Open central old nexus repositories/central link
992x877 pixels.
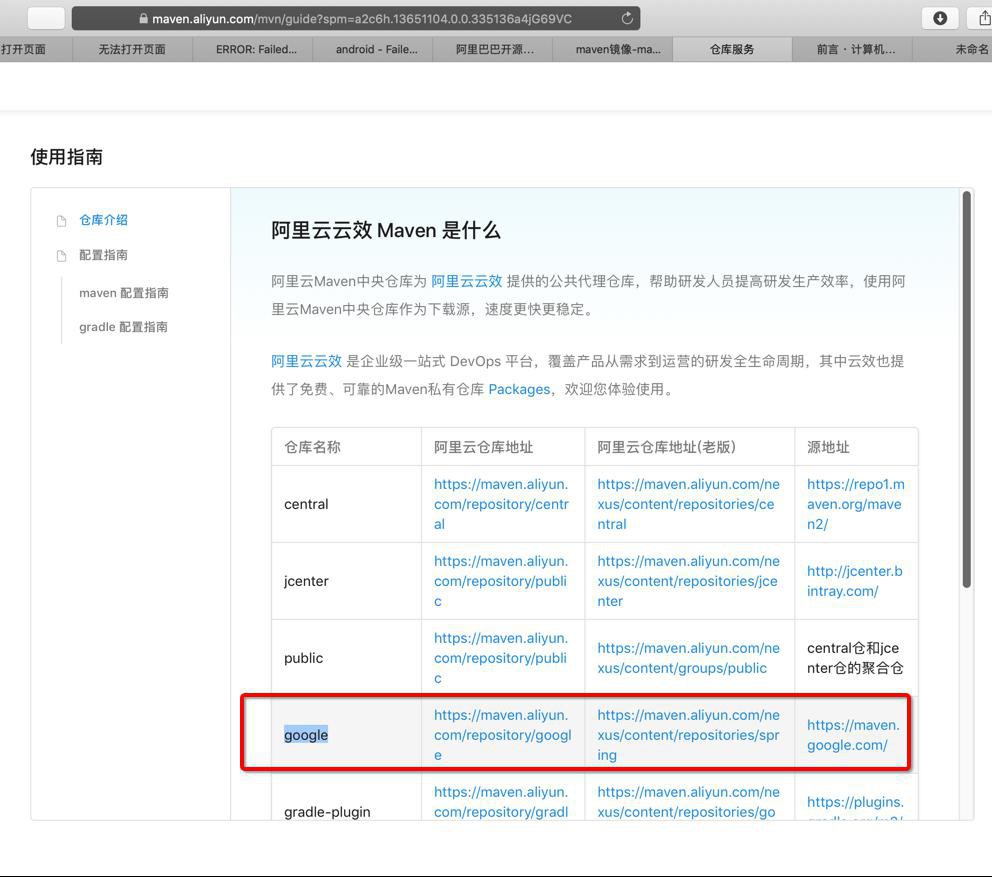(688, 504)
